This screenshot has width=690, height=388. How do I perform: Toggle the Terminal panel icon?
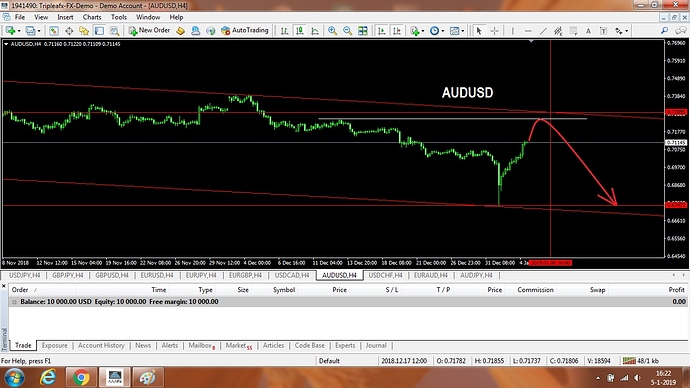(99, 30)
